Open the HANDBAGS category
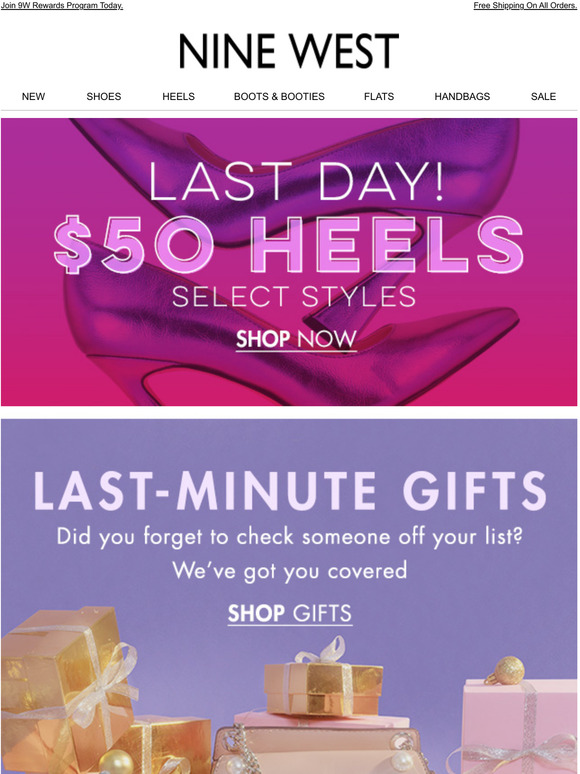Screen dimensions: 580x774 462,97
